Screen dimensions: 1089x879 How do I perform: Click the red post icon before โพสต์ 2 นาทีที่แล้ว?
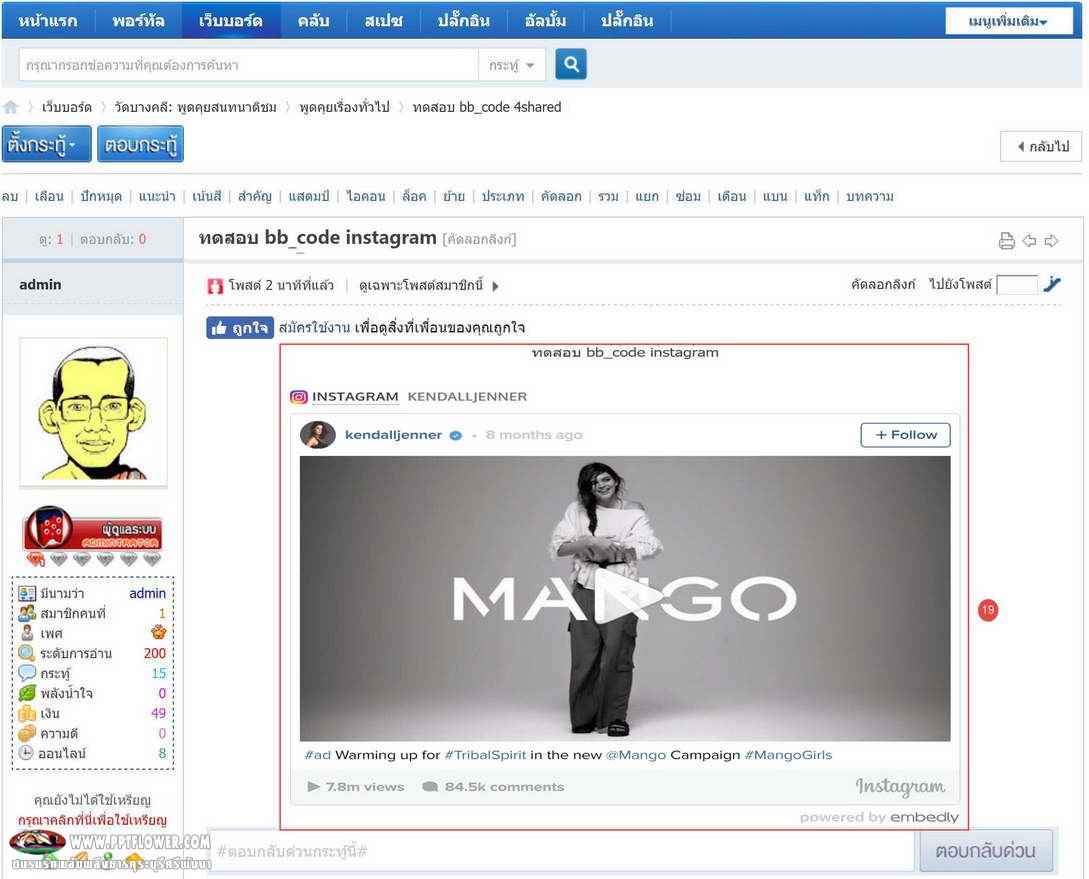pyautogui.click(x=215, y=285)
